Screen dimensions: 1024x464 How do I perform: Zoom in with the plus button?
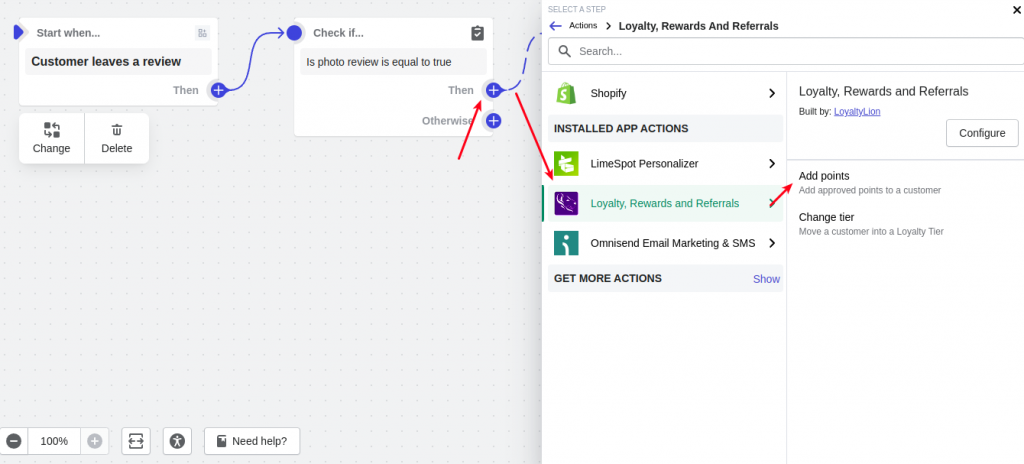click(95, 441)
